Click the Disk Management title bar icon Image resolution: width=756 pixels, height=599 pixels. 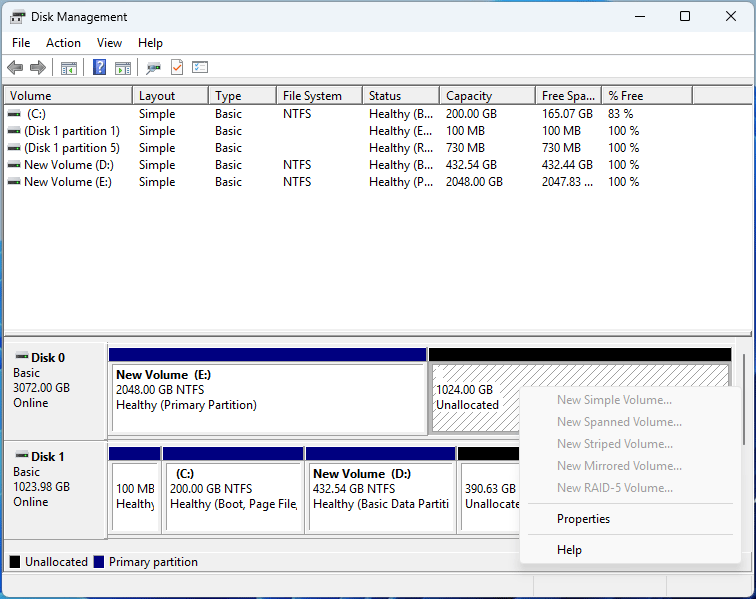tap(17, 17)
